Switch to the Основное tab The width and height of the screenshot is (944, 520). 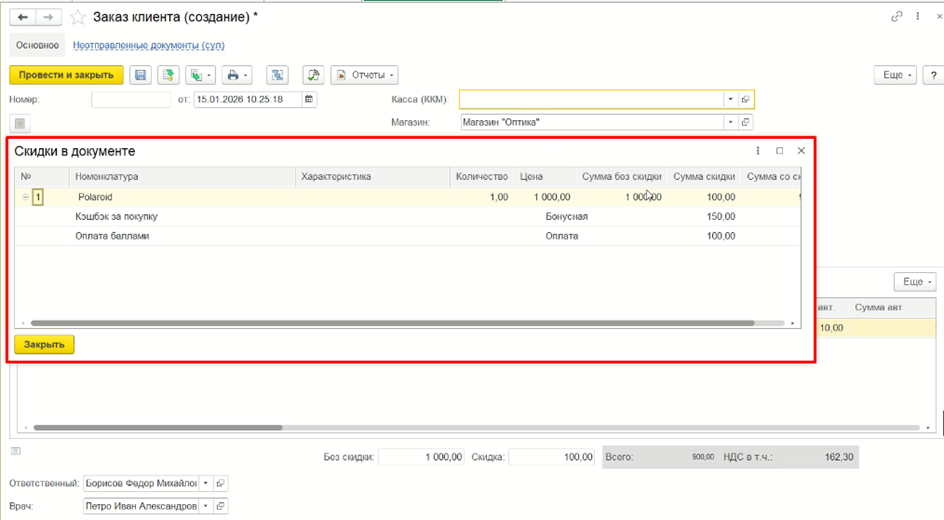tap(37, 45)
